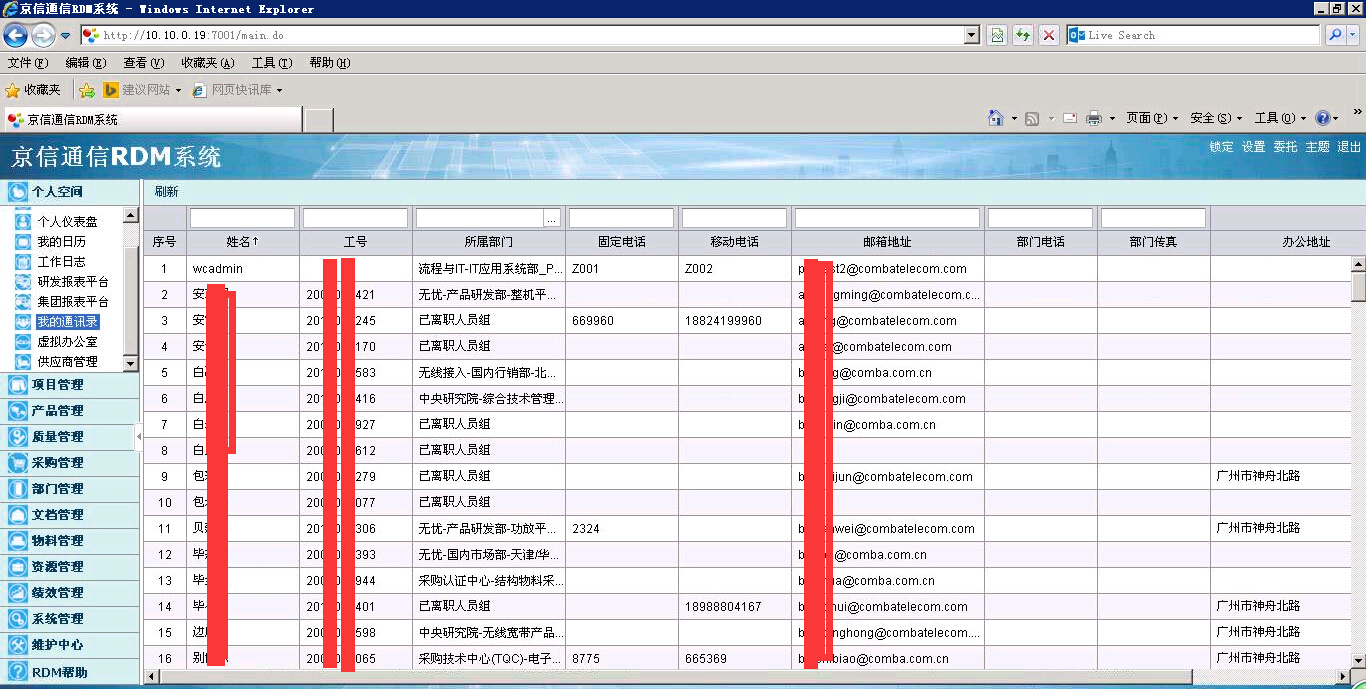Expand the 资源管理 section
This screenshot has height=689, width=1366.
(70, 567)
